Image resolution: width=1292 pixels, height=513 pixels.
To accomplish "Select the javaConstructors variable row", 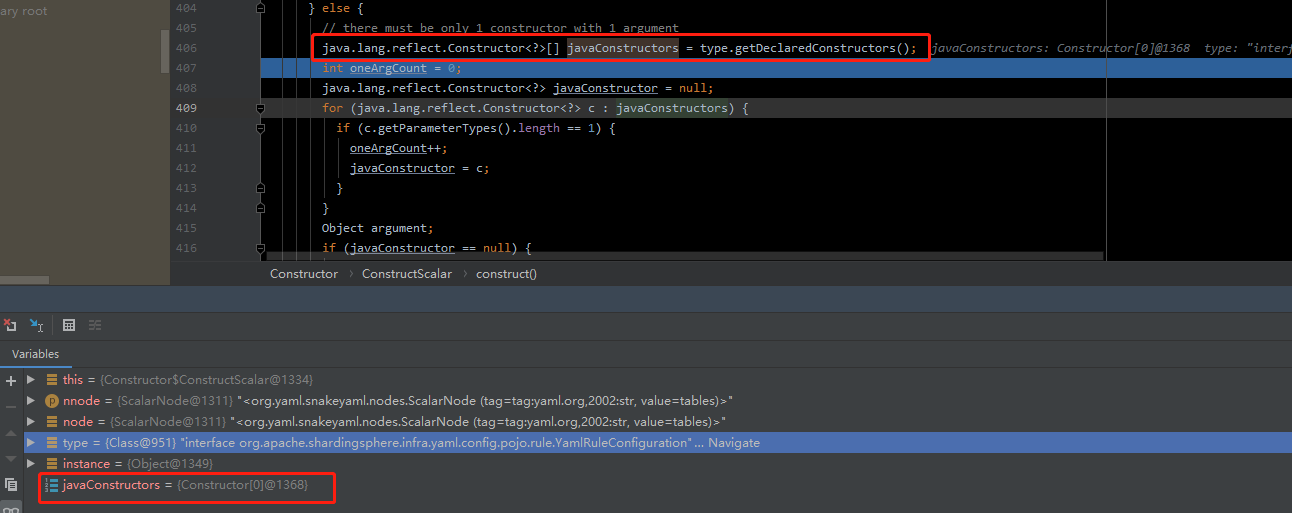I will (x=660, y=485).
